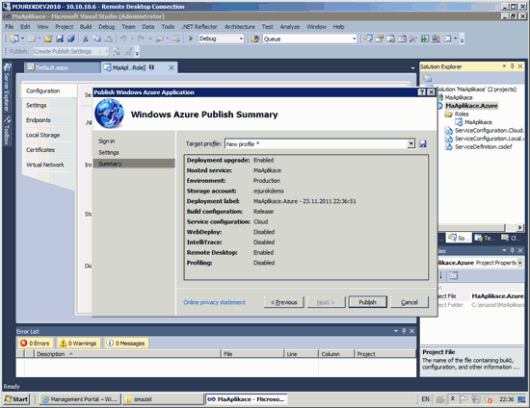530x408 pixels.
Task: Toggle the 0 Warnings filter
Action: pyautogui.click(x=78, y=343)
